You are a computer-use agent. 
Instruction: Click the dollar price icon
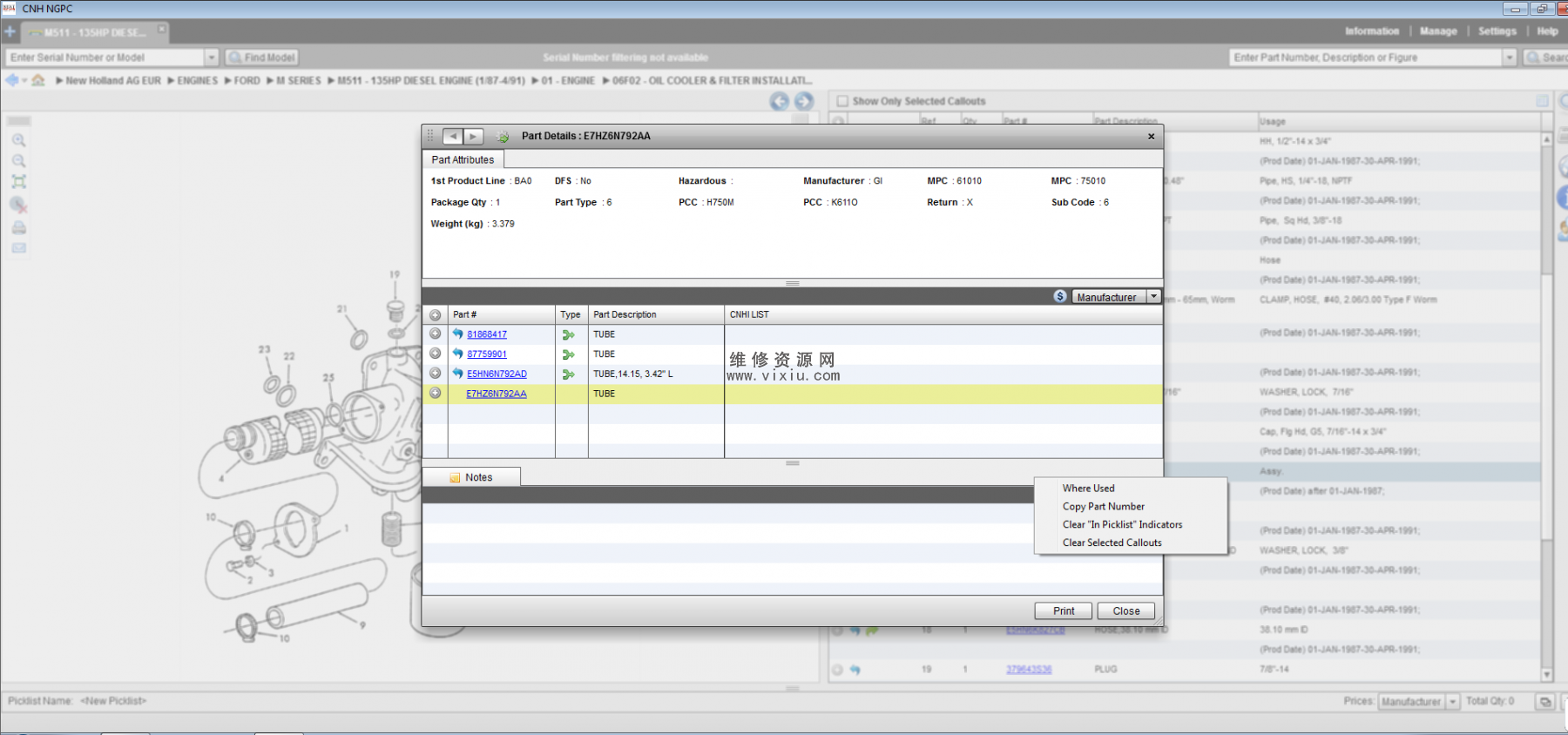pyautogui.click(x=1060, y=296)
